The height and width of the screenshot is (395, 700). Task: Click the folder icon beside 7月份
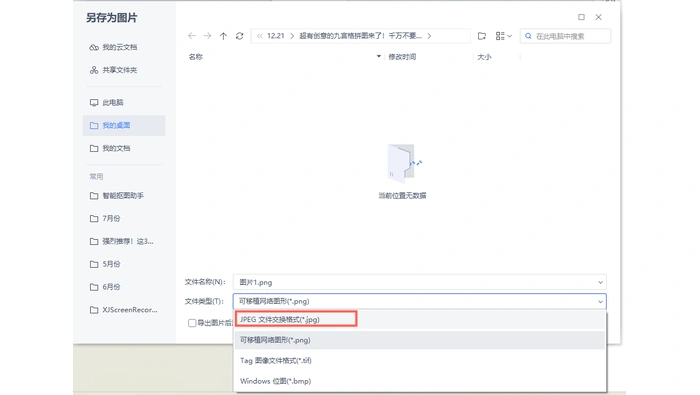[x=94, y=218]
